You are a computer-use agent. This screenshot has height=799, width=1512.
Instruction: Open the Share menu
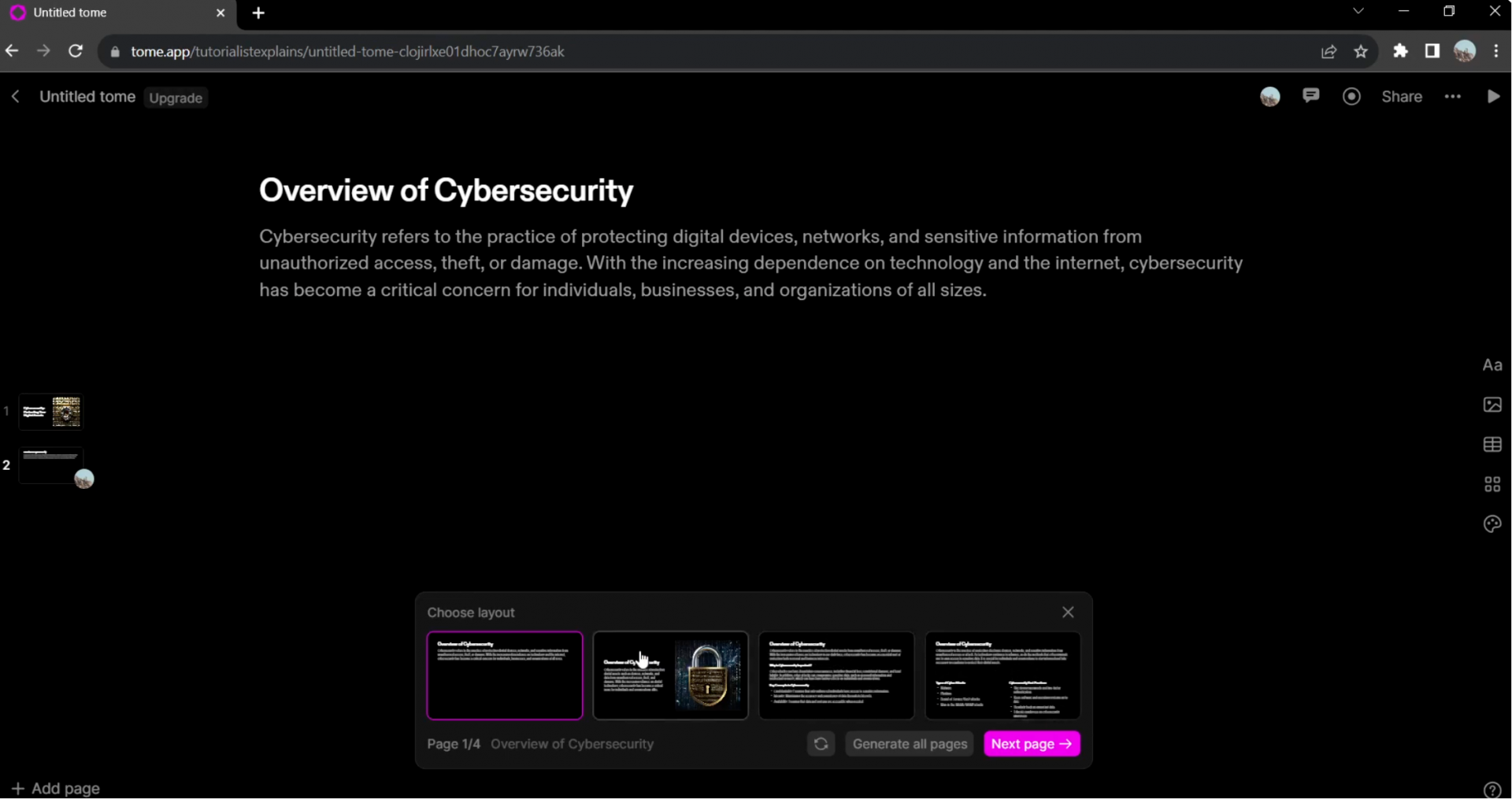pyautogui.click(x=1402, y=97)
